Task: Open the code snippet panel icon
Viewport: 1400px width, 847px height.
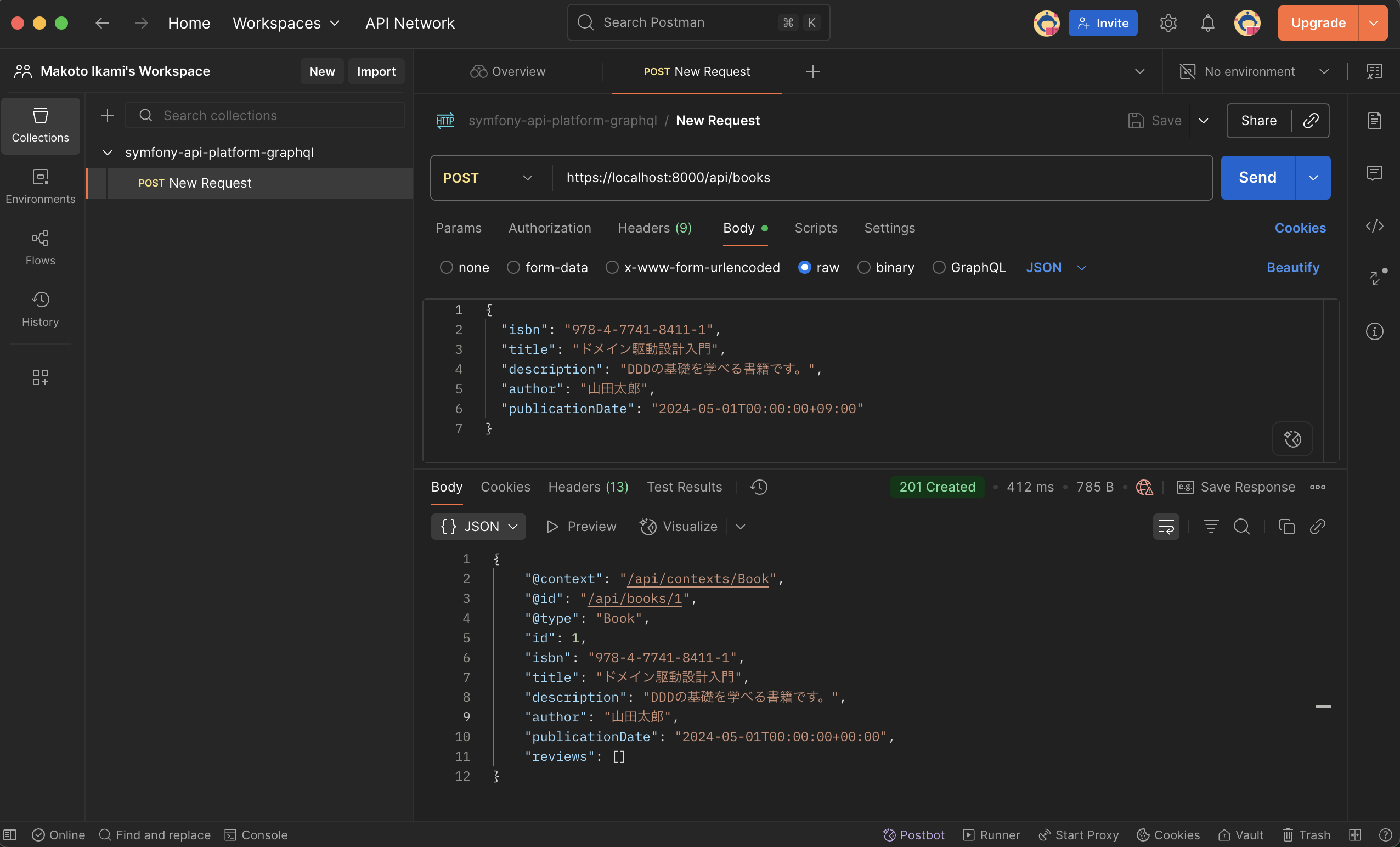Action: pos(1374,226)
